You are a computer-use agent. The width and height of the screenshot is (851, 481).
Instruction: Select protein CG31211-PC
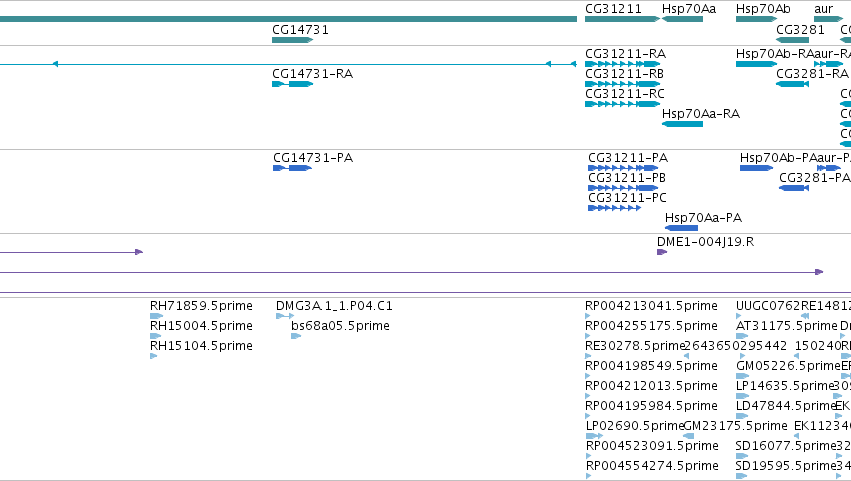coord(614,208)
